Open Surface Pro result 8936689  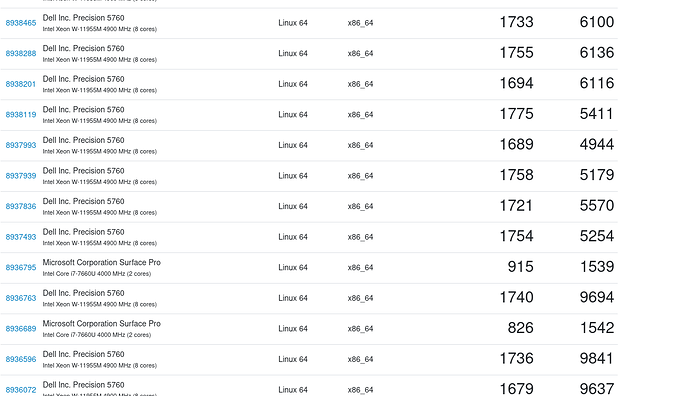pyautogui.click(x=21, y=329)
